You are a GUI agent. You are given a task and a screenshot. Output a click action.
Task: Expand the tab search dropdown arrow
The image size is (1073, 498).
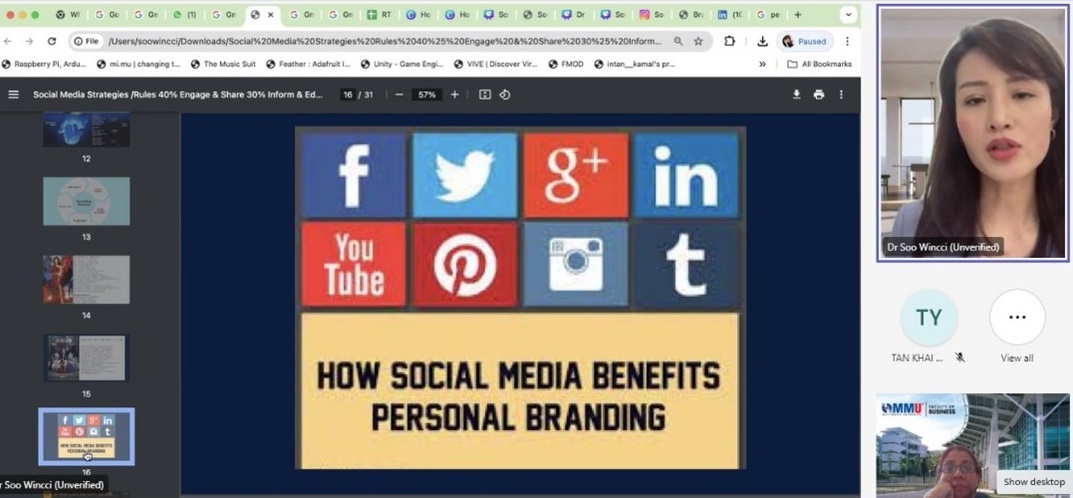pyautogui.click(x=848, y=14)
